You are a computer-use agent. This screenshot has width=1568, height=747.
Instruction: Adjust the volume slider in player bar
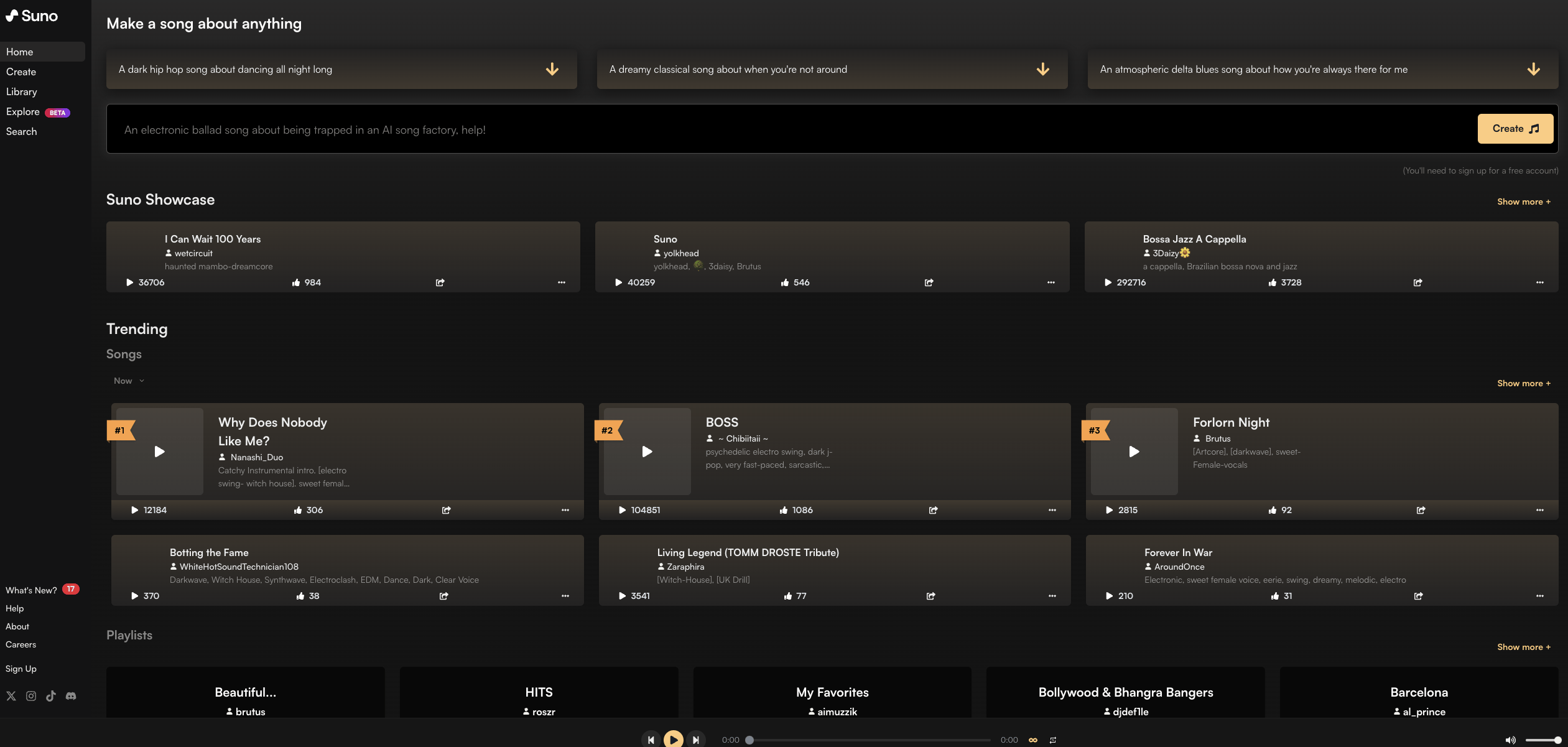pyautogui.click(x=1543, y=740)
